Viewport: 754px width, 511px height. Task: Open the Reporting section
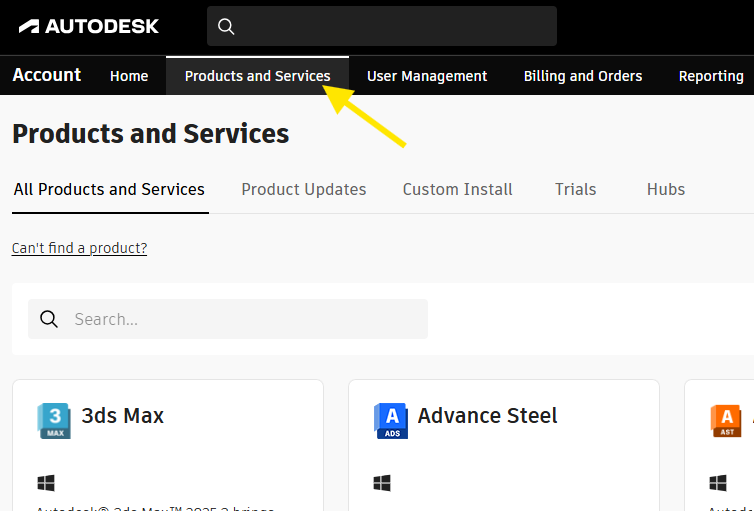(x=711, y=76)
